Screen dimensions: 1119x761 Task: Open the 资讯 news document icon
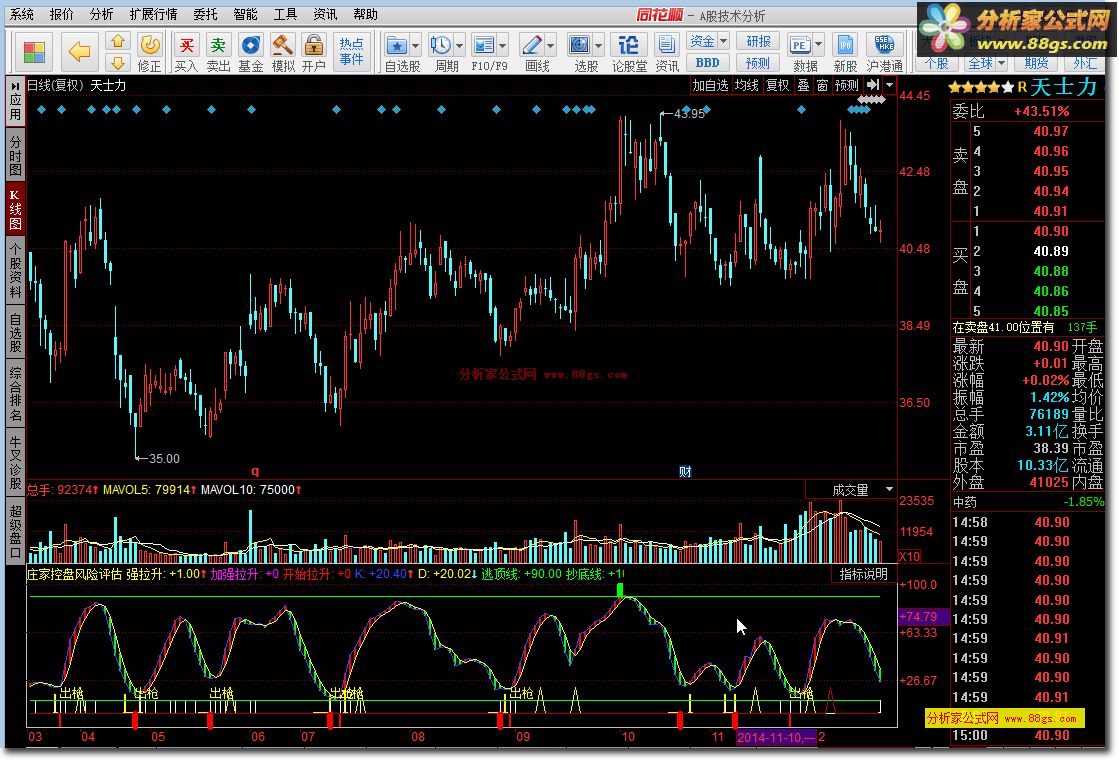(x=667, y=52)
